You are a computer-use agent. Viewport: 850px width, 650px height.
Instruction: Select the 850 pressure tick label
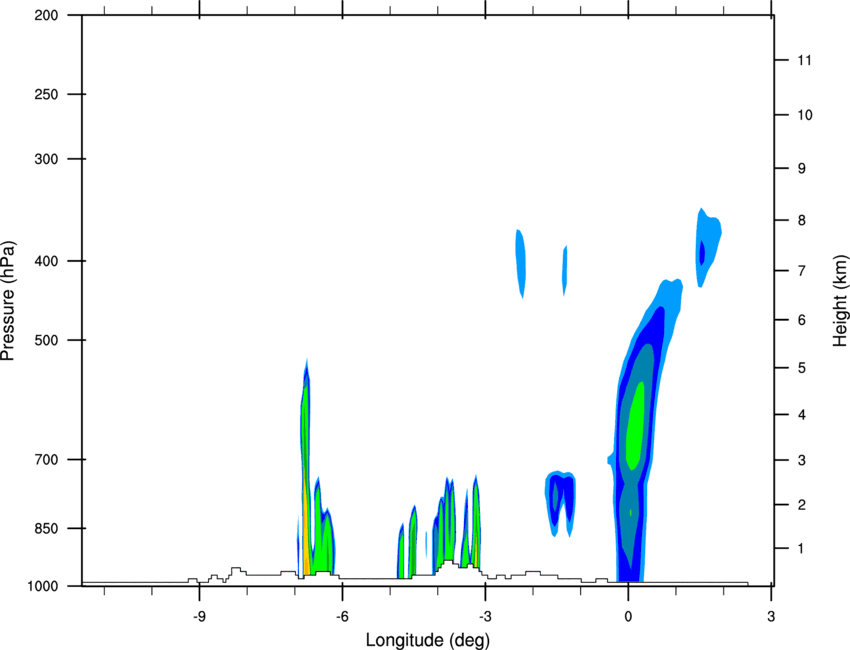(x=46, y=528)
